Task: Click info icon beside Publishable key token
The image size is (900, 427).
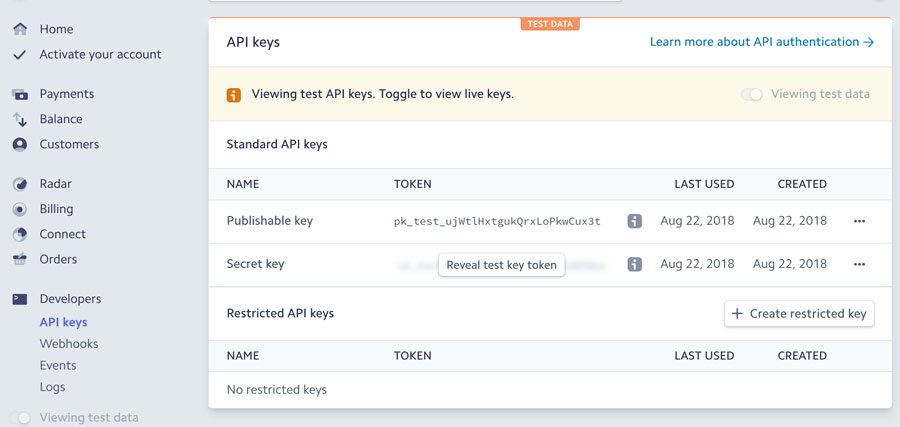Action: point(634,221)
